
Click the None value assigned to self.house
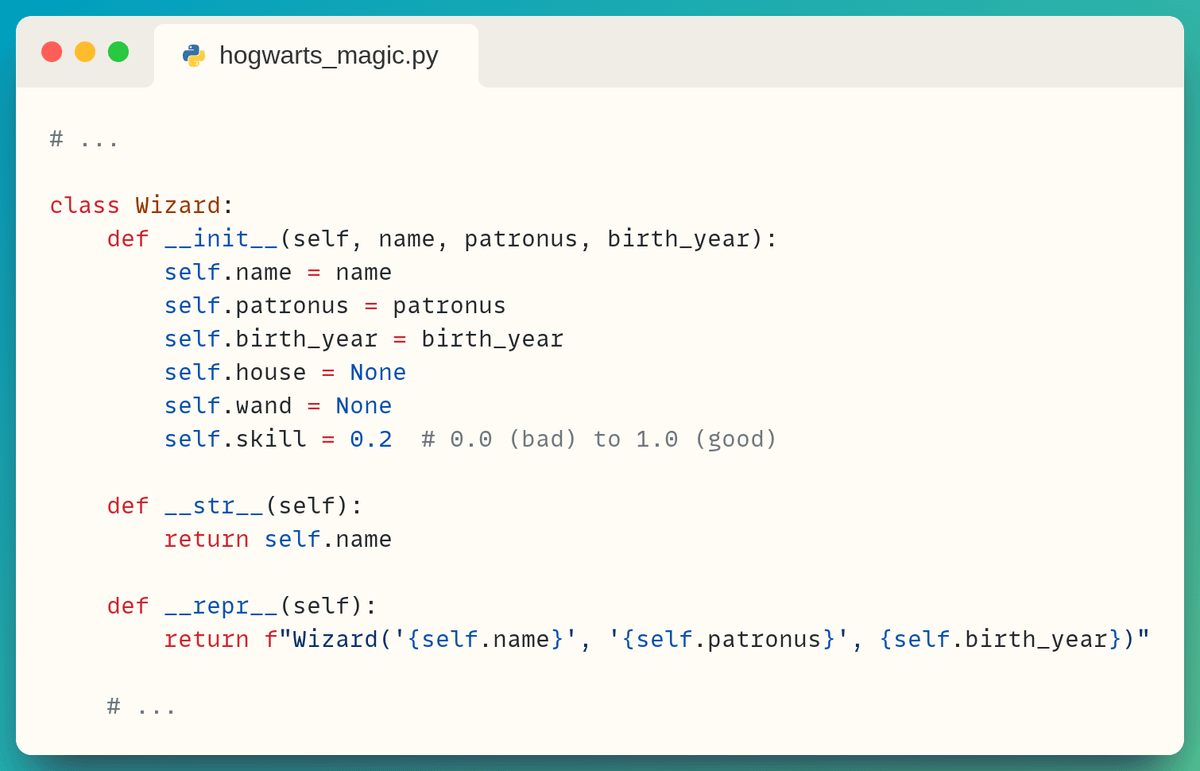[378, 373]
